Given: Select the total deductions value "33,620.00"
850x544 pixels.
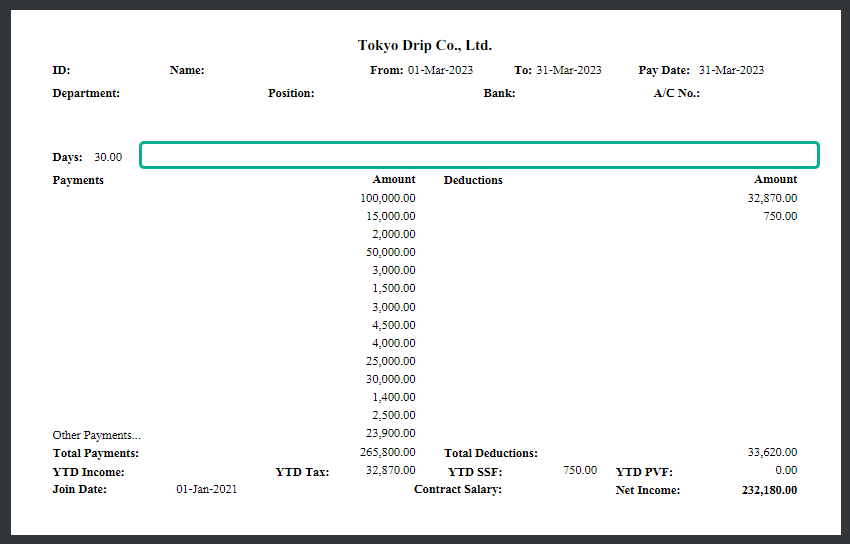Looking at the screenshot, I should point(772,452).
